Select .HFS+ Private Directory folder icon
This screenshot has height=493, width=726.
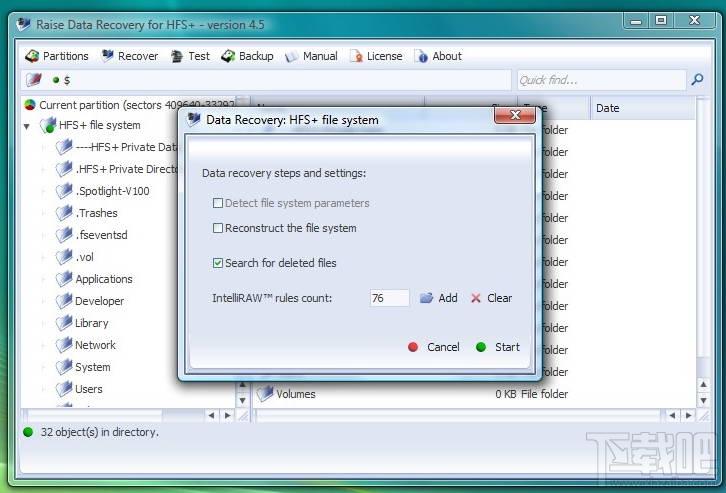64,169
